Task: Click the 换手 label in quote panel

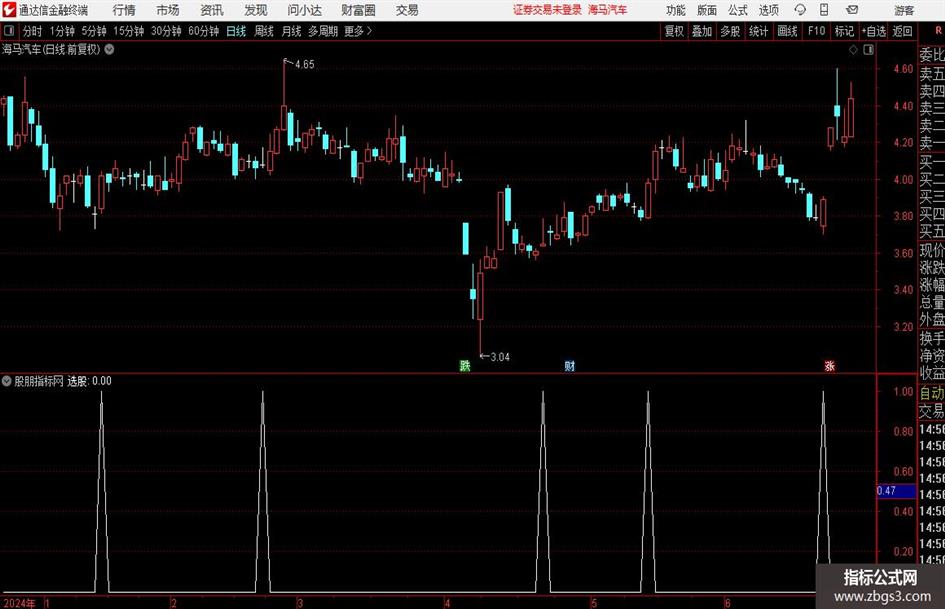Action: (932, 338)
